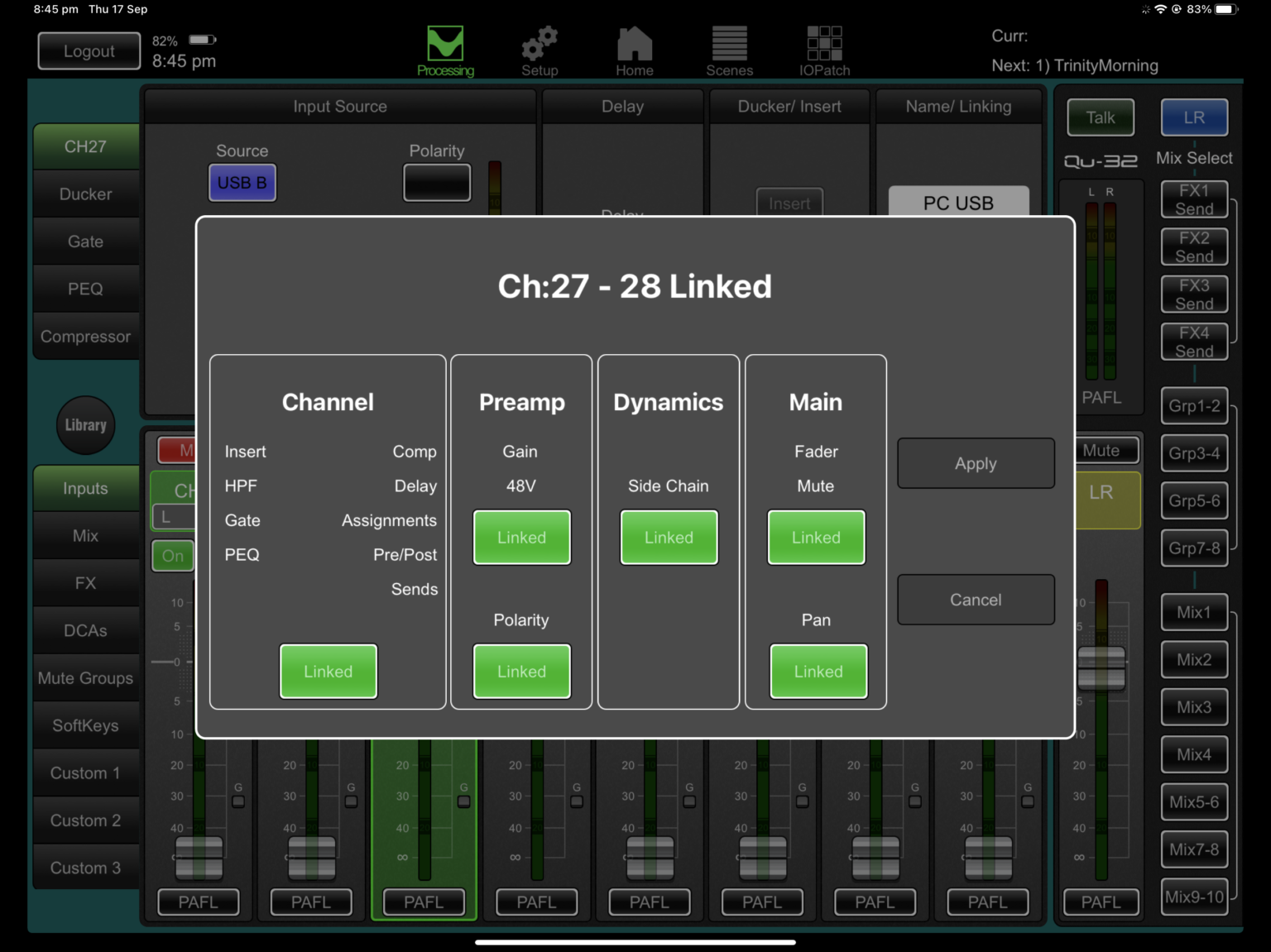This screenshot has height=952, width=1271.
Task: Unlink the Preamp Polarity setting
Action: click(x=521, y=671)
